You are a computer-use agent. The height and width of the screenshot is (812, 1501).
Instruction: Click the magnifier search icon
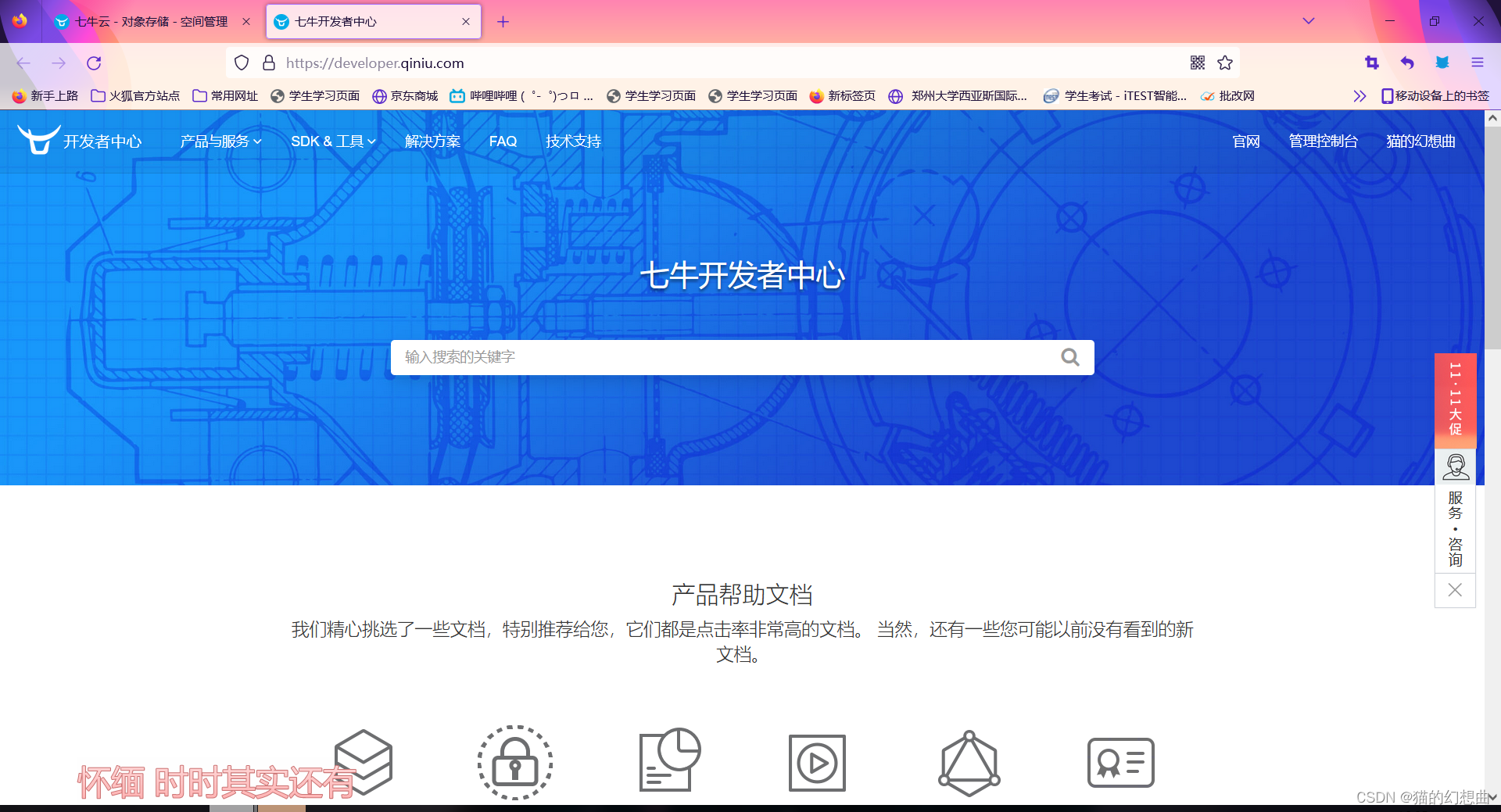tap(1070, 357)
